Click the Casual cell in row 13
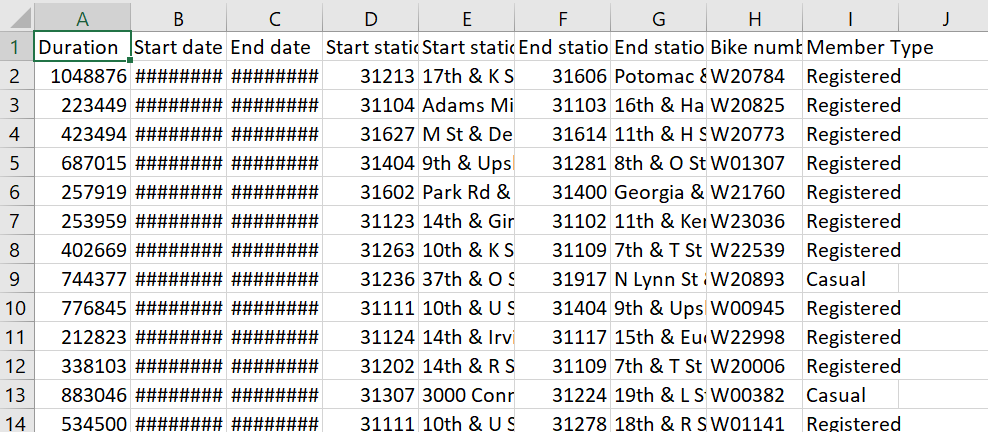 [x=851, y=395]
